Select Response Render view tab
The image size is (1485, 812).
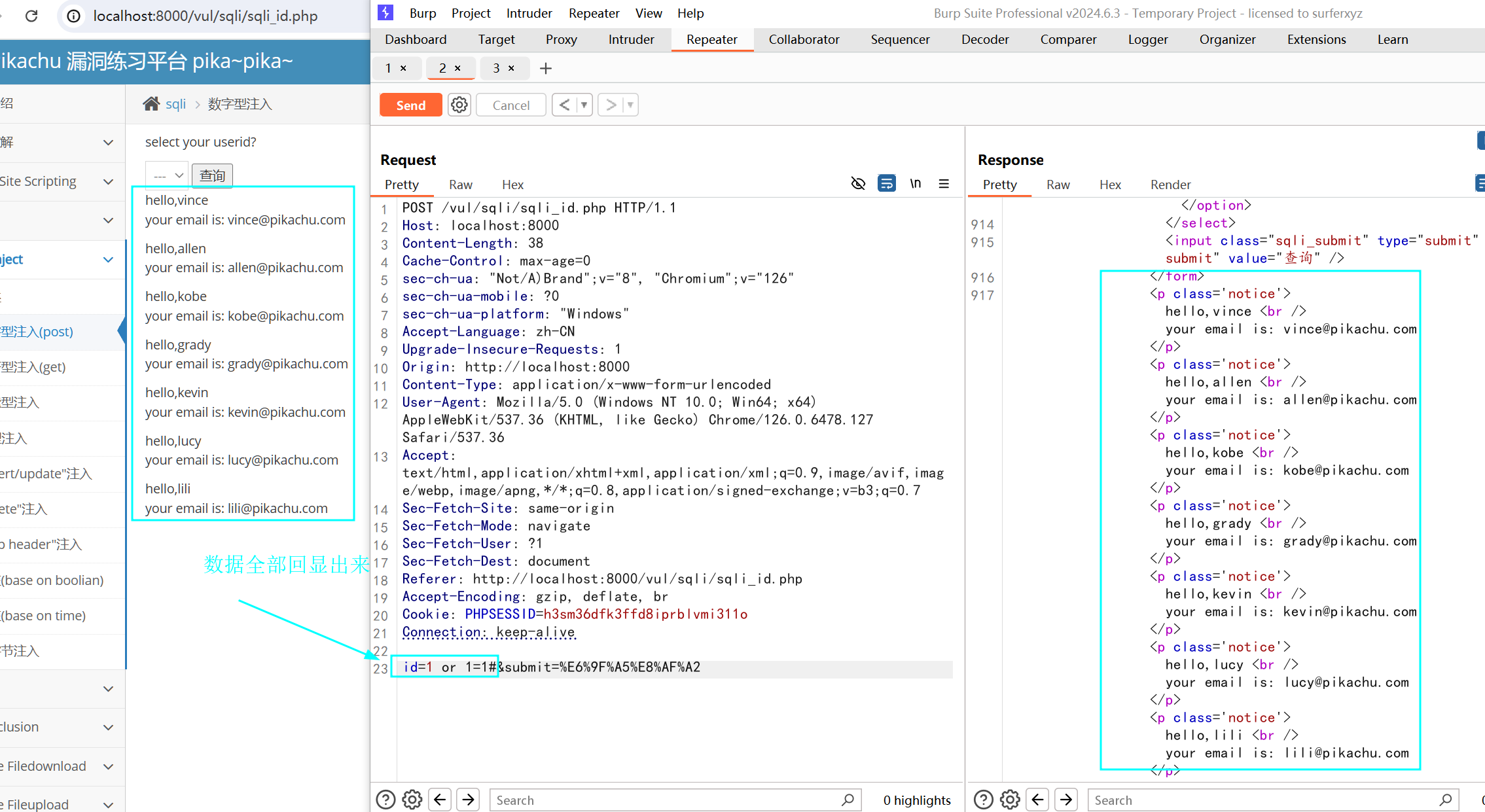click(1171, 185)
